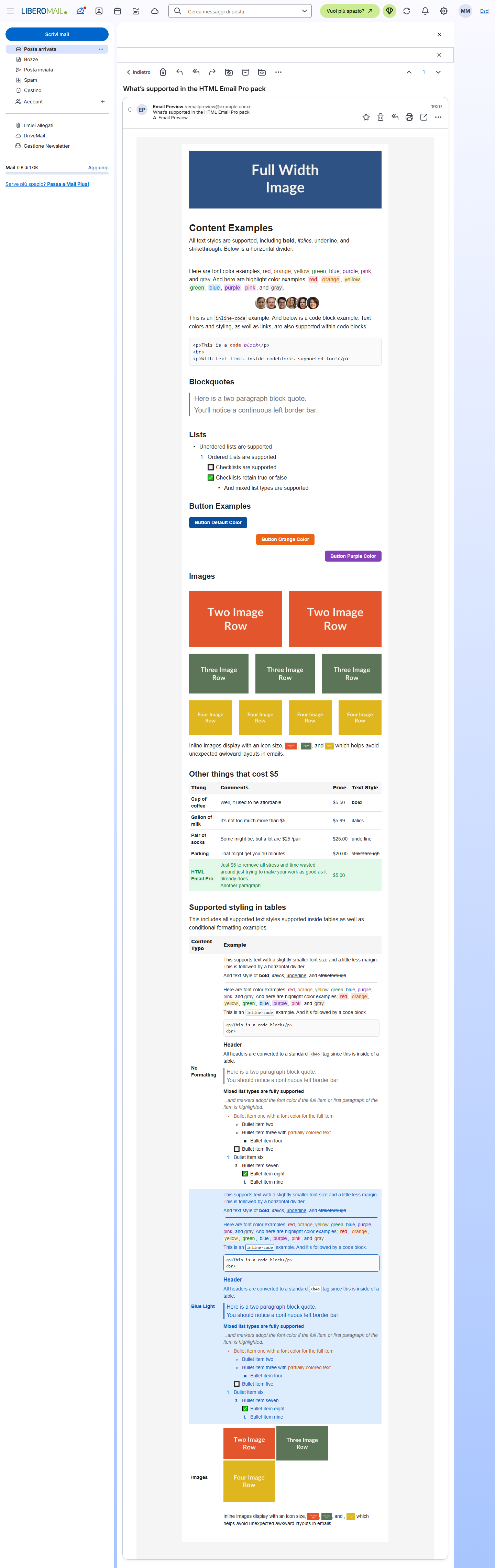Click the Full Width Image banner
Image resolution: width=495 pixels, height=1568 pixels.
tap(285, 180)
